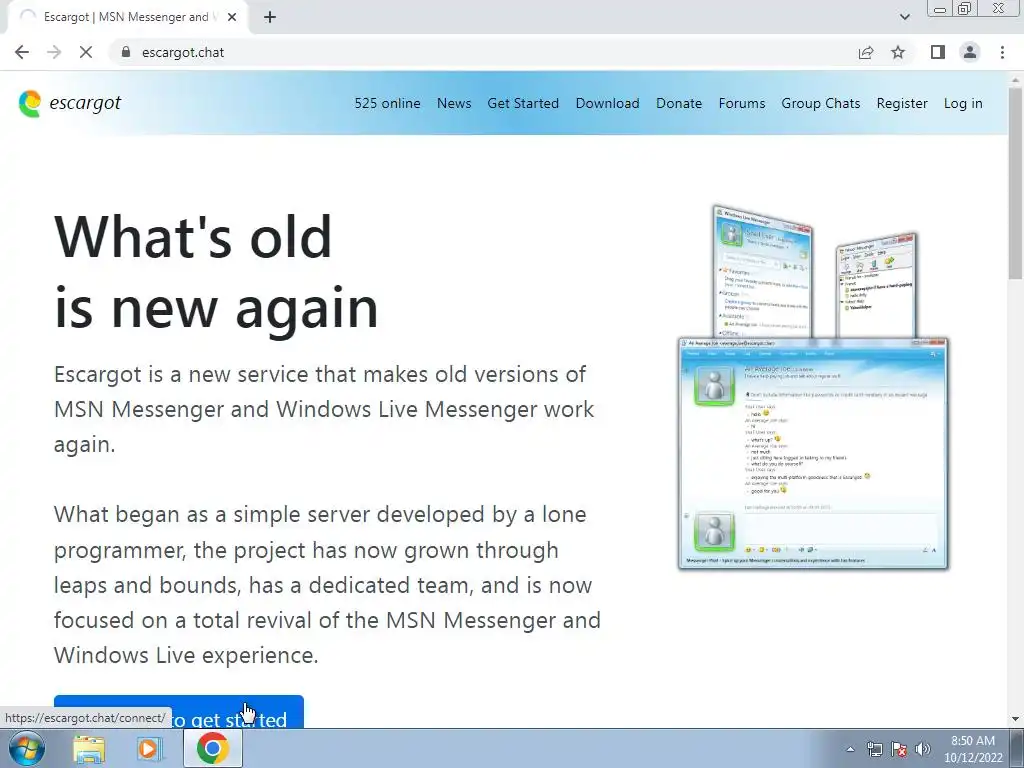Click the 'What's old is new again' heading
The image size is (1024, 768).
(x=216, y=271)
